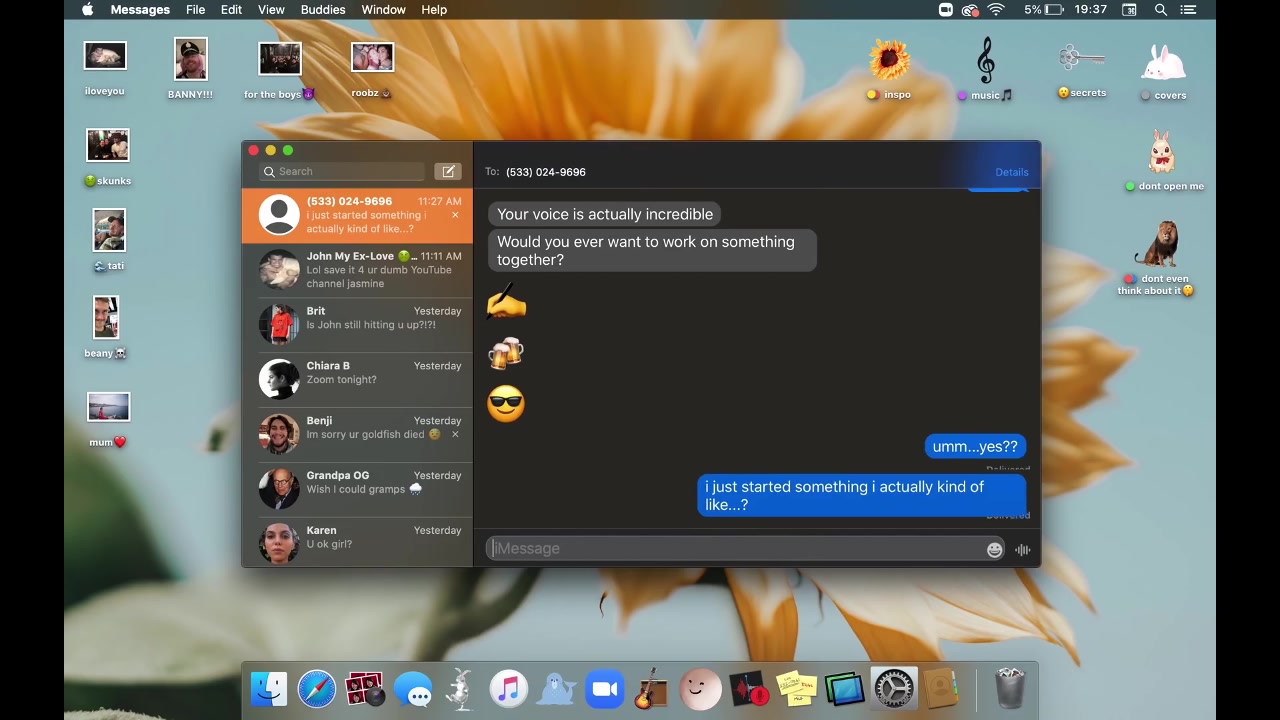Viewport: 1280px width, 720px height.
Task: Open Zoom from the dock
Action: (604, 689)
